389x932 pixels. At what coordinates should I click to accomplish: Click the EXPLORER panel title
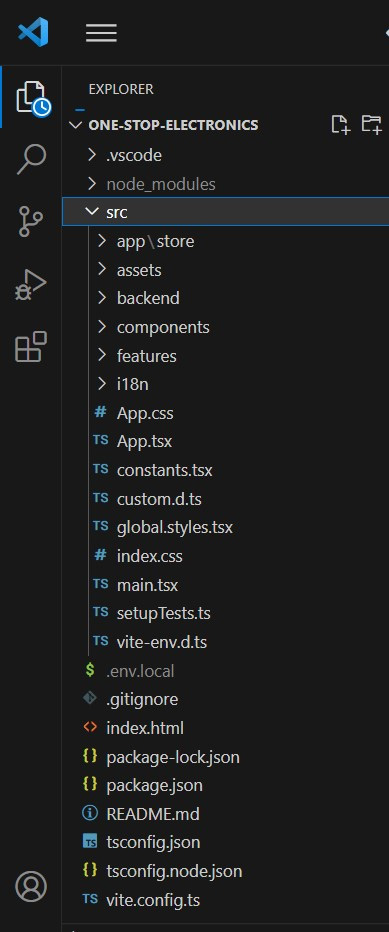point(121,89)
